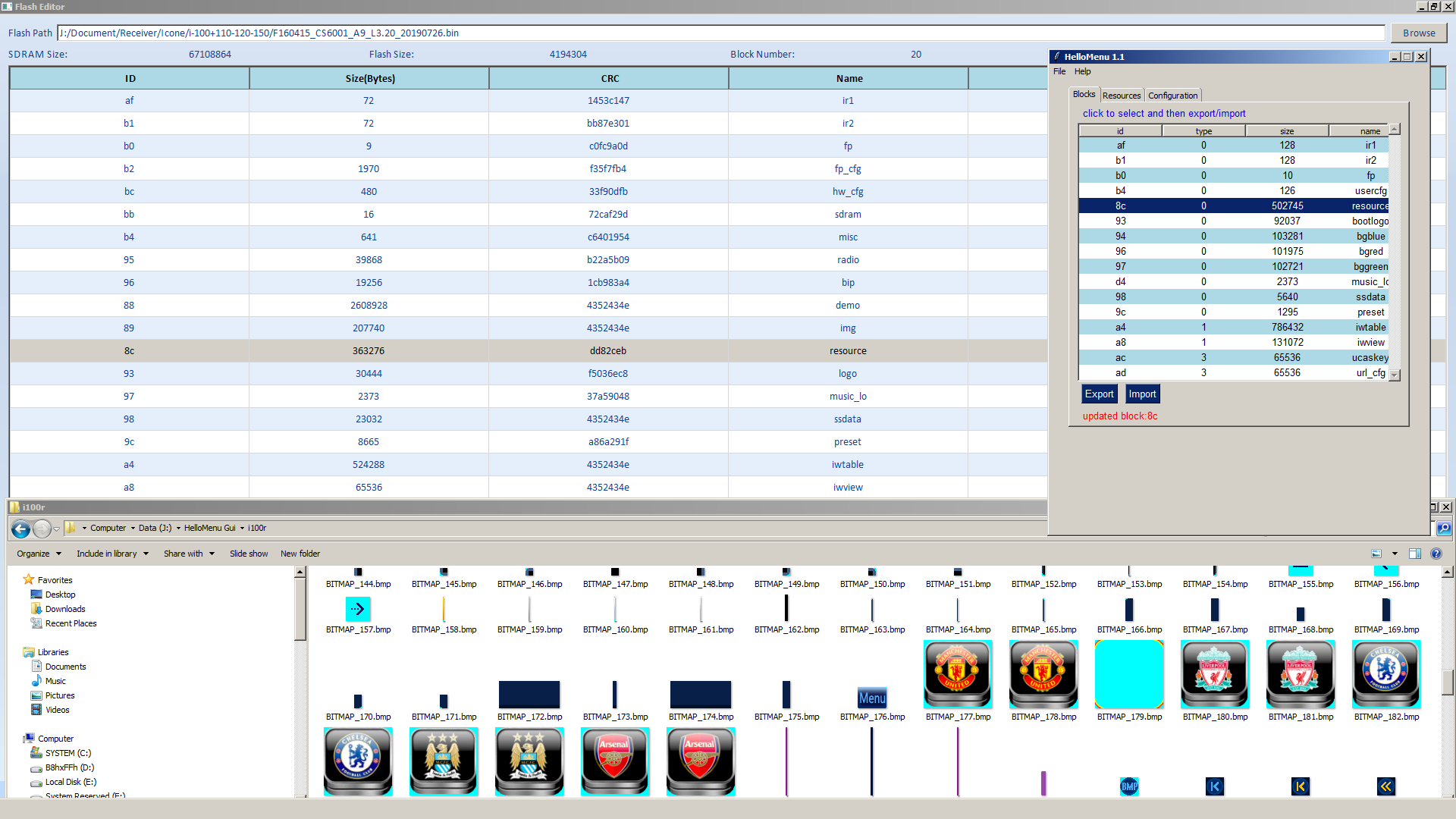Switch to the Resources tab
This screenshot has width=1456, height=819.
(1122, 96)
